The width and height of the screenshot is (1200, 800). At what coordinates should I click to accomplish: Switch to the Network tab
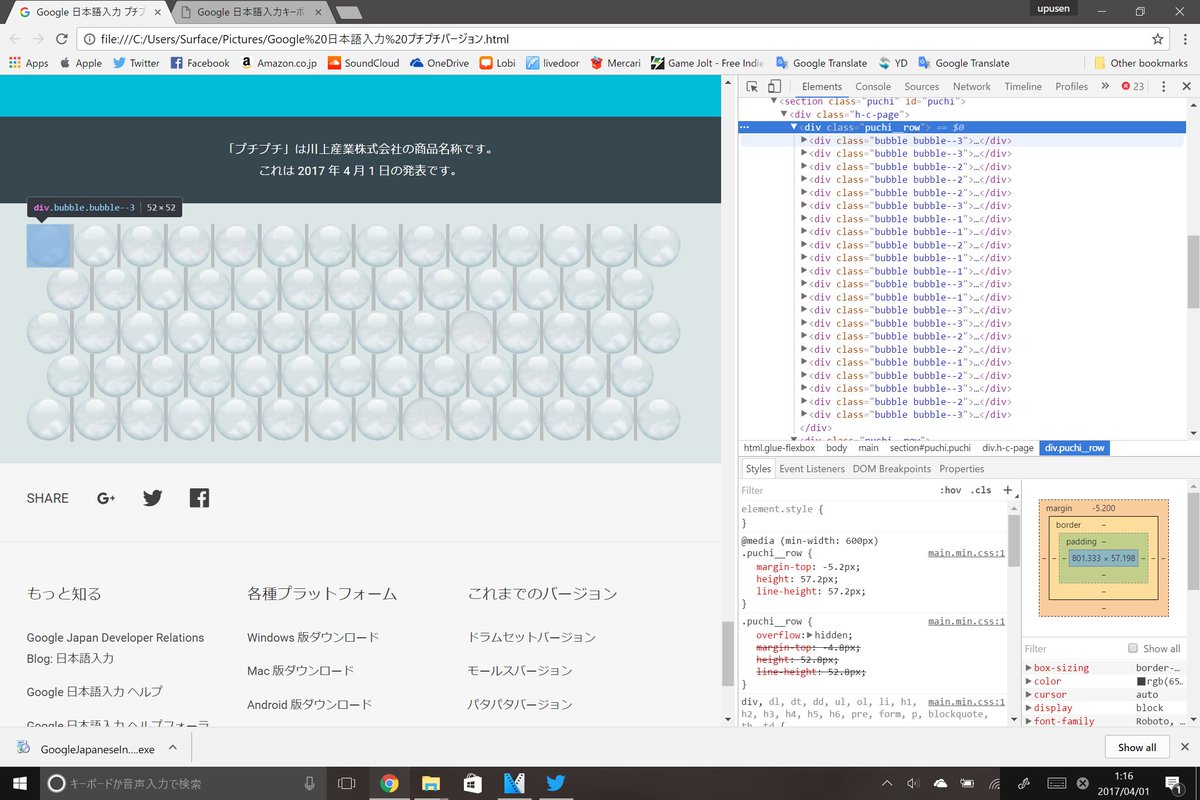[972, 86]
